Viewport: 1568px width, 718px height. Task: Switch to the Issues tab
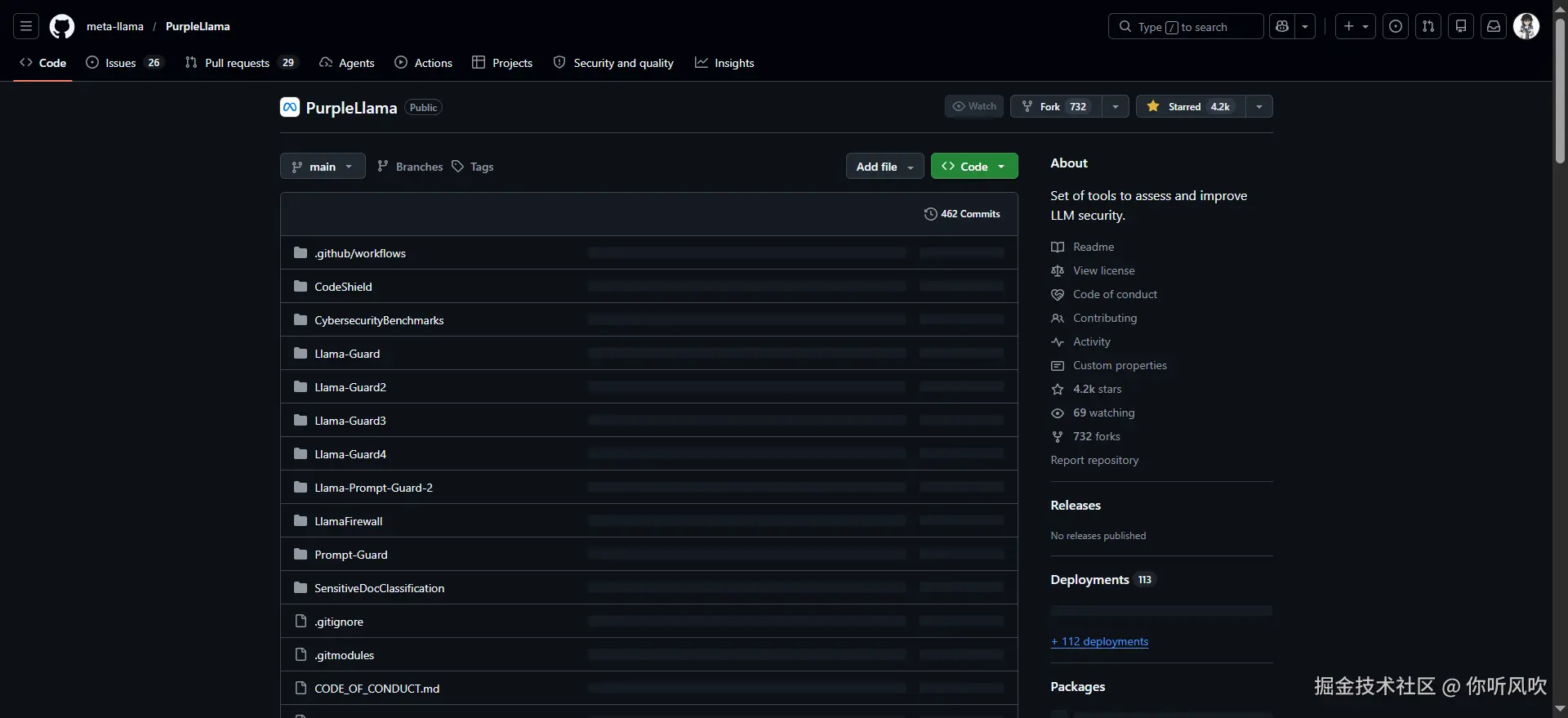pos(125,63)
